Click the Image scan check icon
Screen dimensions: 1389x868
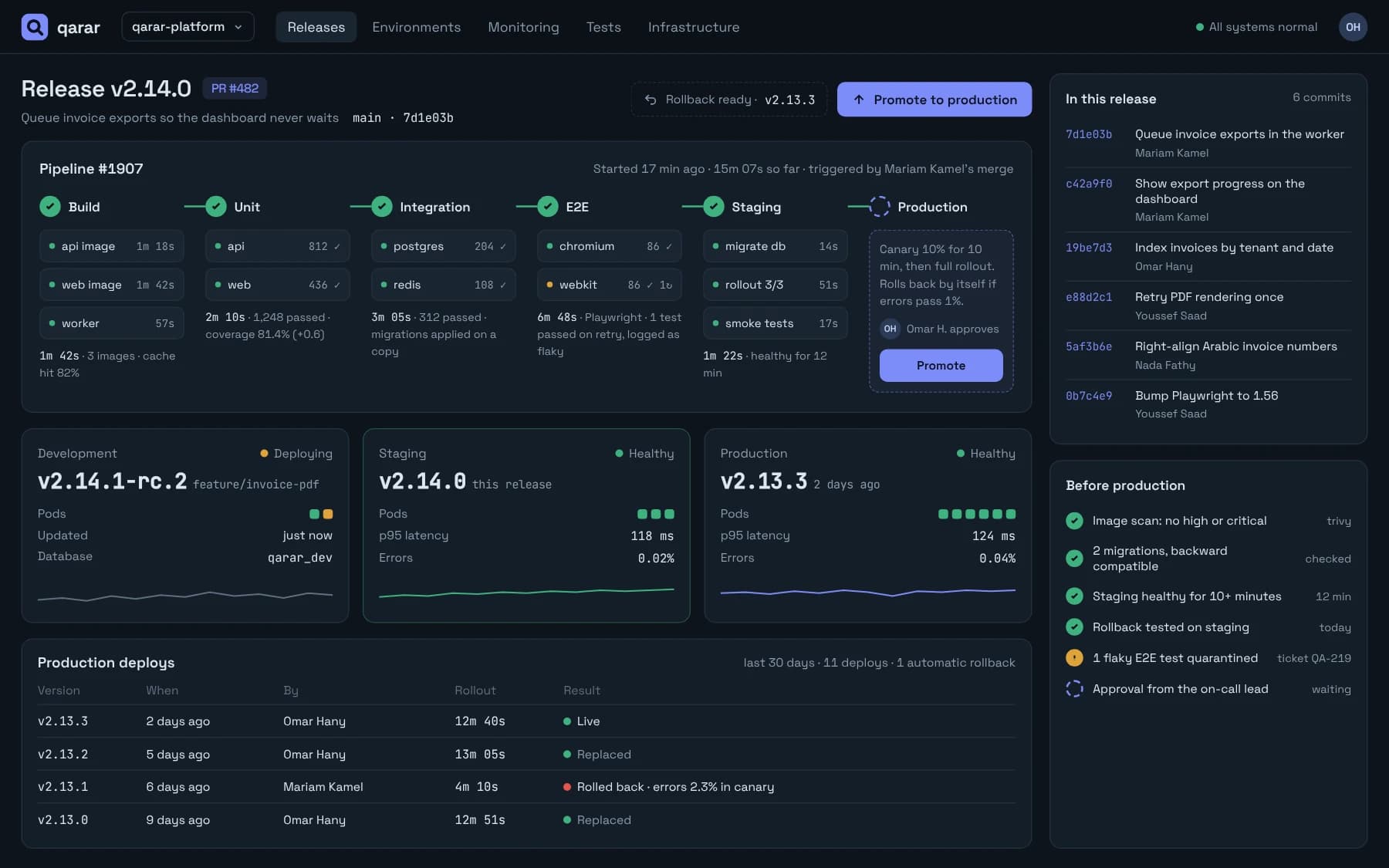[x=1074, y=521]
